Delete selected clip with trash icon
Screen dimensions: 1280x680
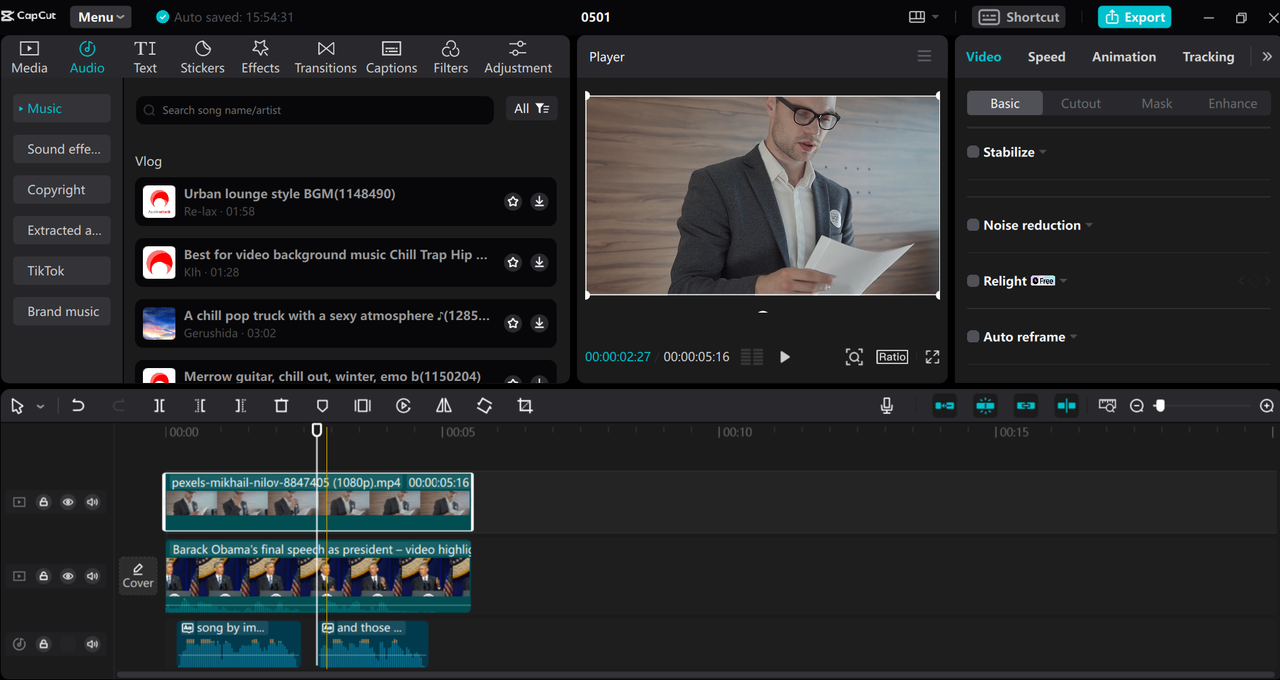pos(281,406)
